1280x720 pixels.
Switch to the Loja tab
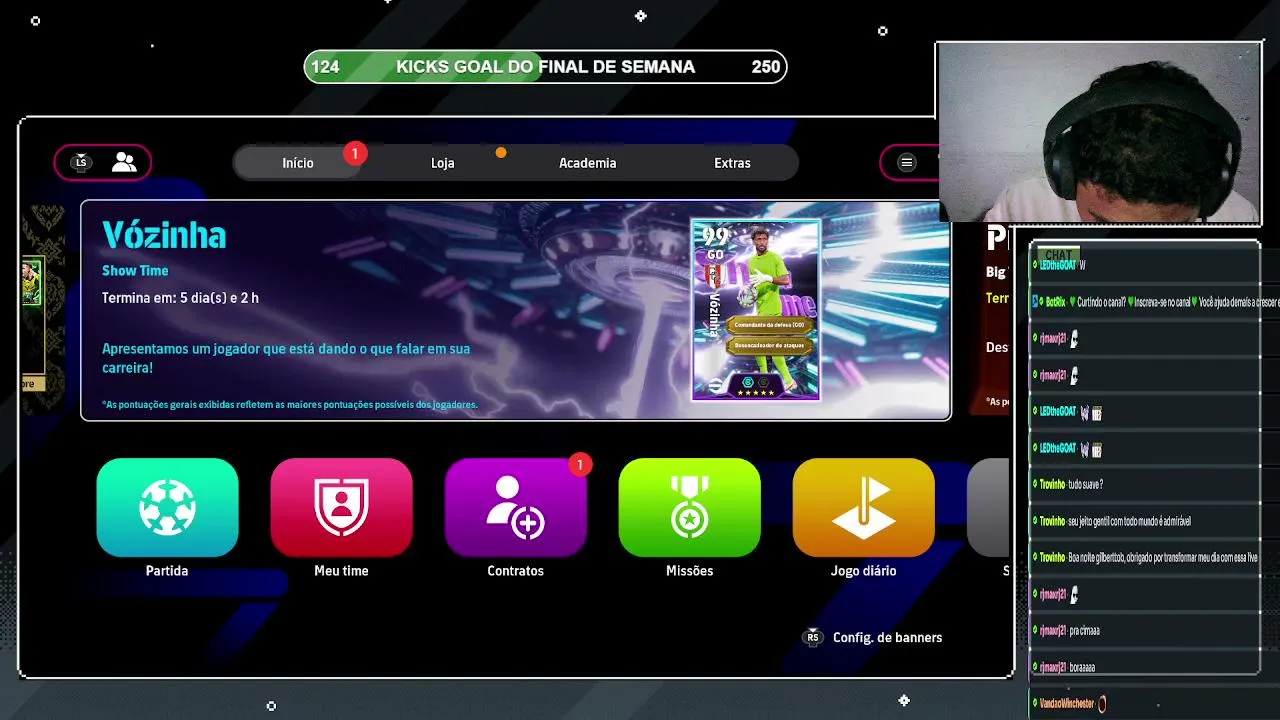point(442,163)
